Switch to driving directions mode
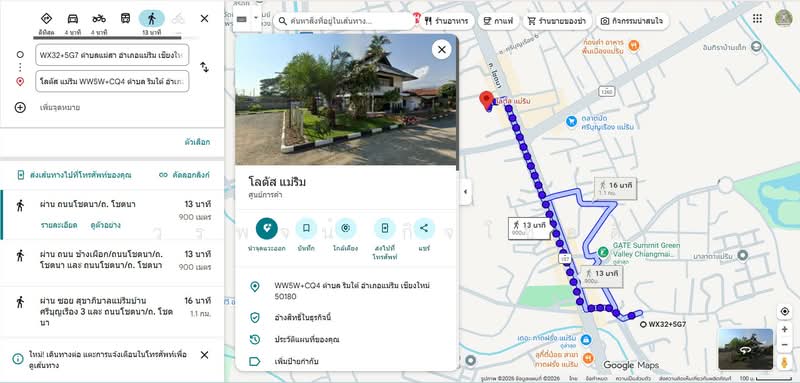Viewport: 800px width, 383px height. click(x=73, y=18)
